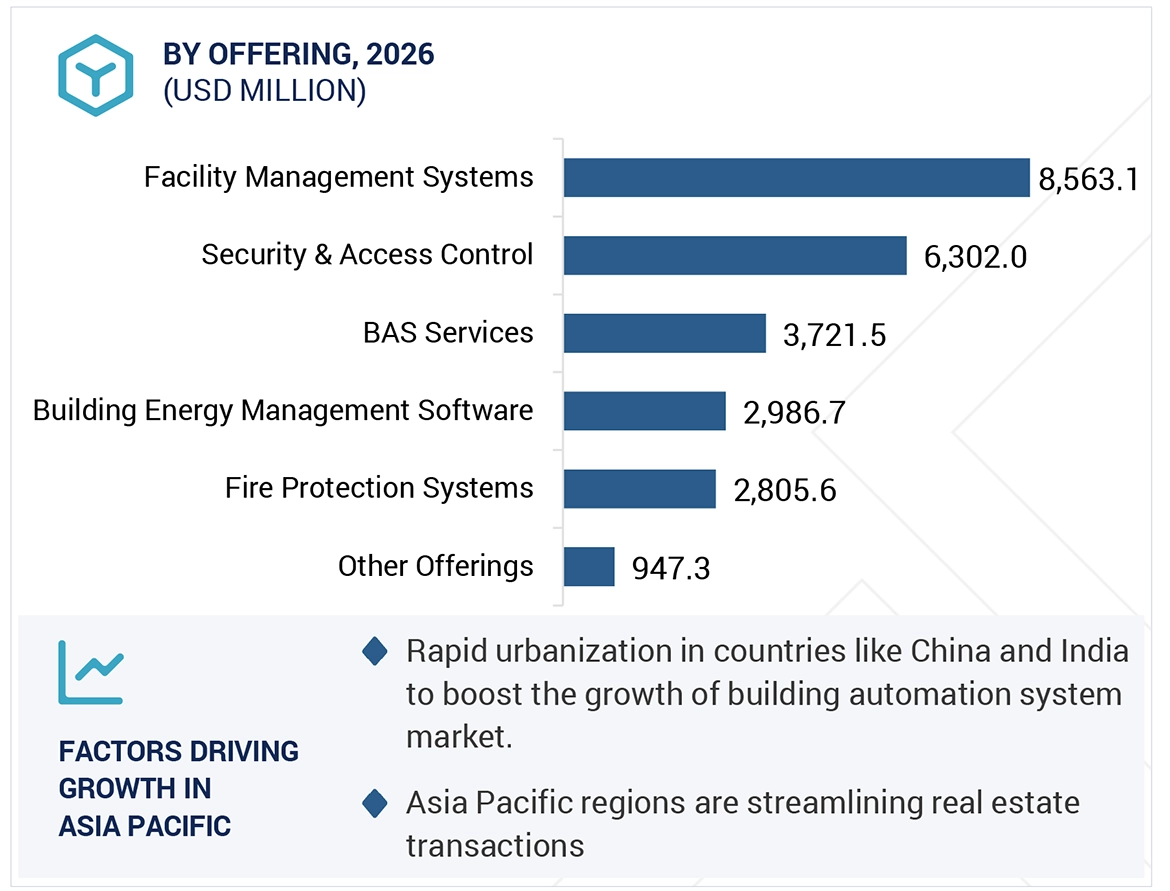Click the diamond bullet beside Asia Pacific regions
This screenshot has height=891, width=1170.
click(x=375, y=803)
